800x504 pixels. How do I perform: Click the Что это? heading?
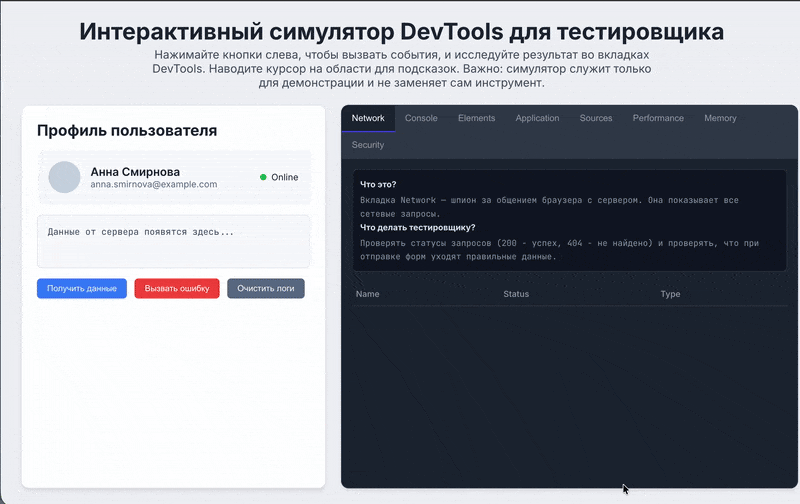click(378, 184)
